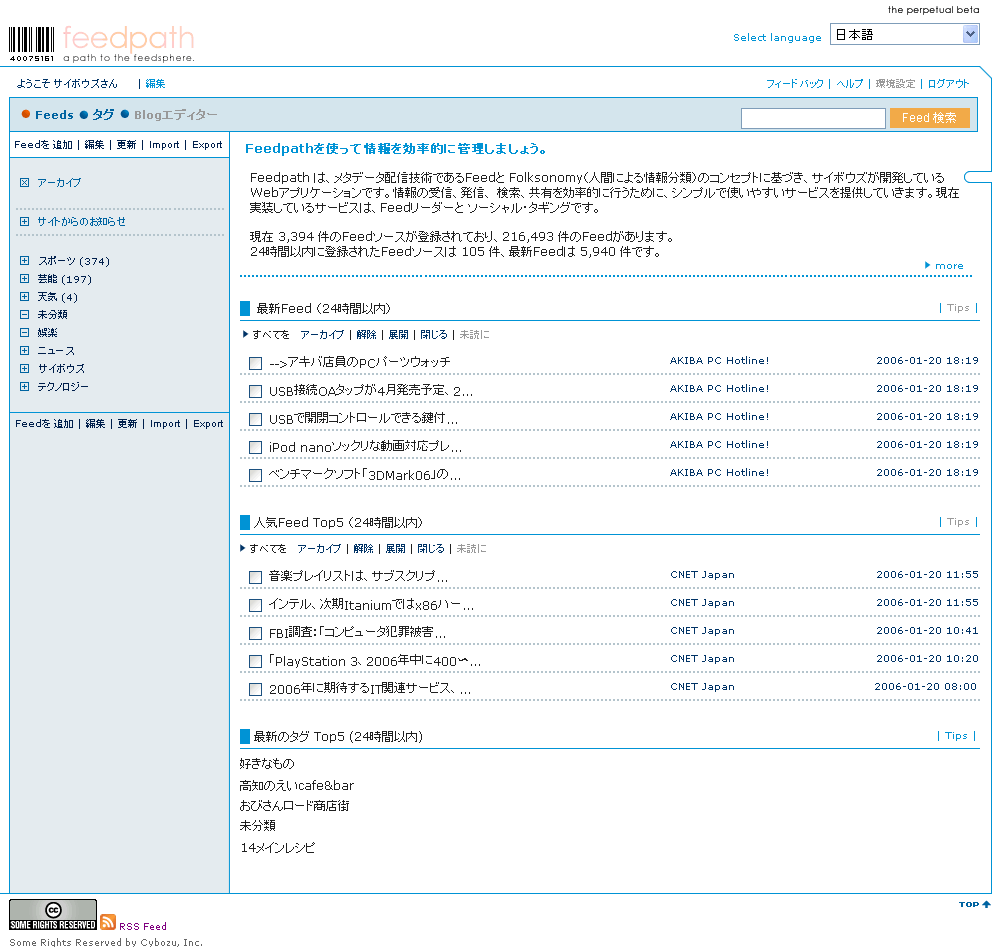This screenshot has height=947, width=1000.
Task: Click the arrow icon beside the more link
Action: coord(927,265)
